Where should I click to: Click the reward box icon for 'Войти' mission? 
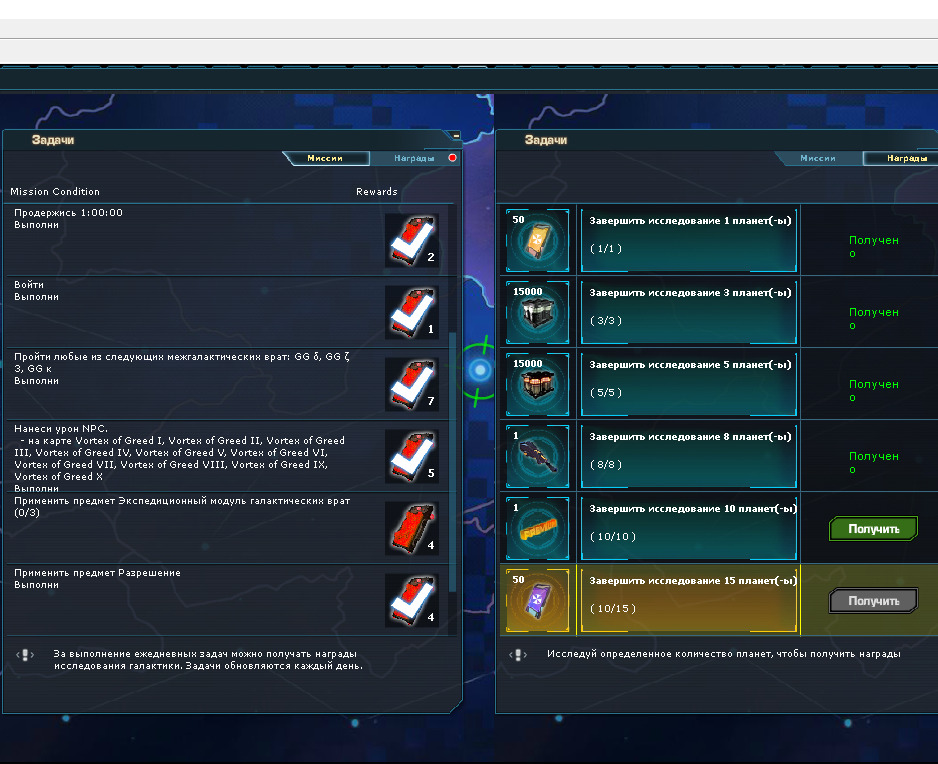412,312
